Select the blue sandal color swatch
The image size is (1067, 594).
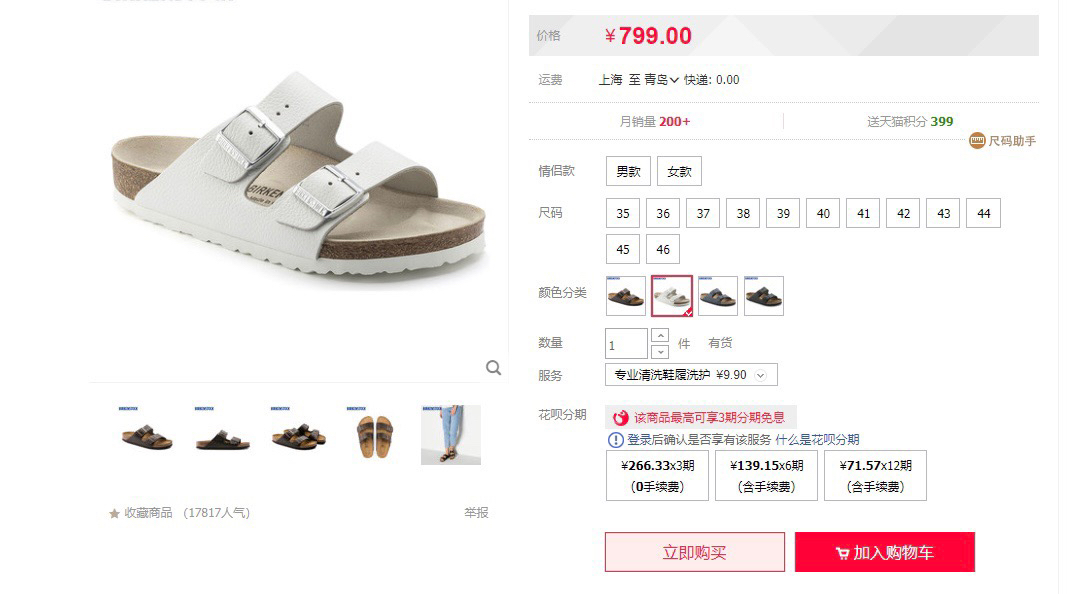click(718, 296)
